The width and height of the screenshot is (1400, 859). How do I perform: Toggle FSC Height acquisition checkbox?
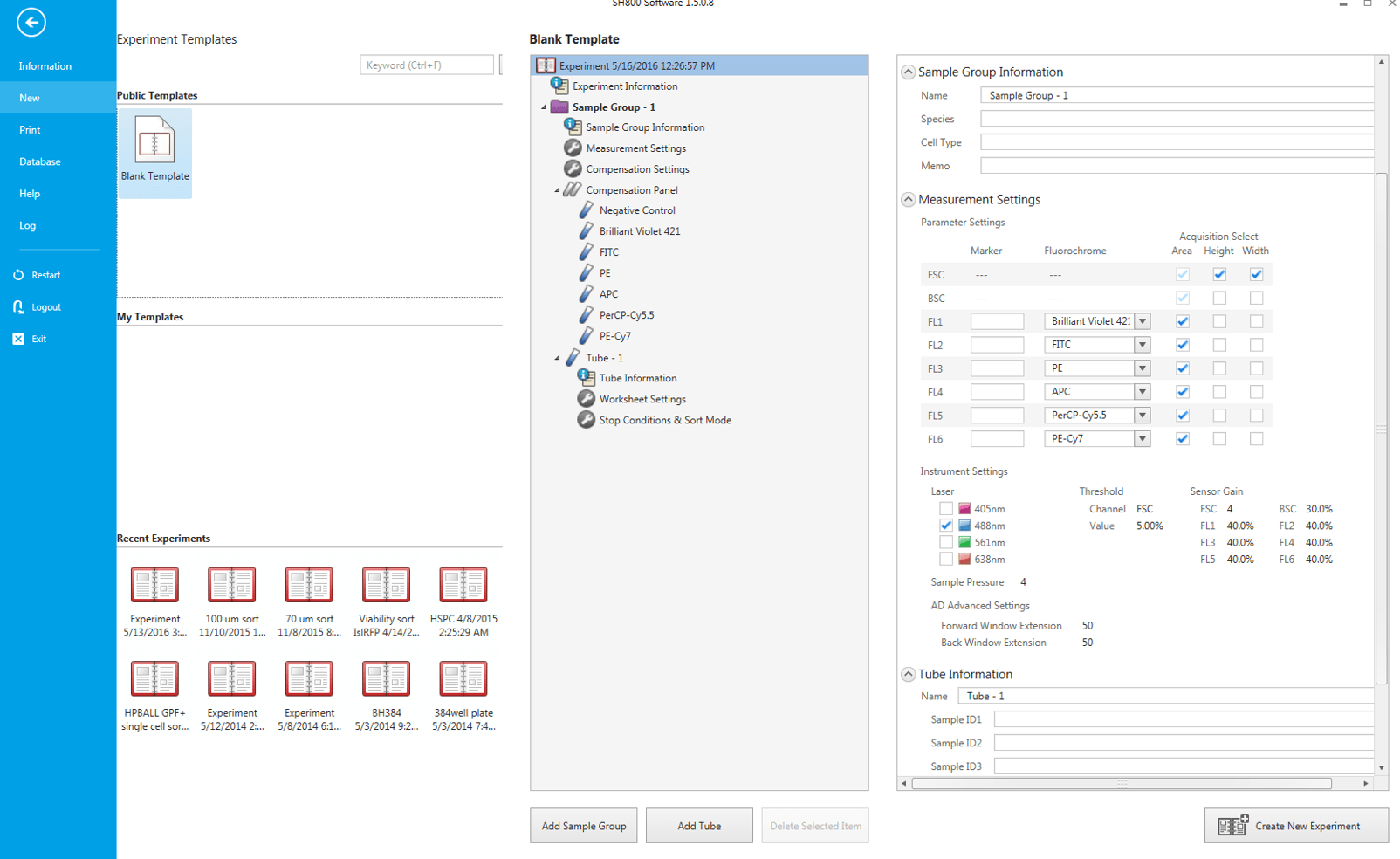coord(1219,274)
